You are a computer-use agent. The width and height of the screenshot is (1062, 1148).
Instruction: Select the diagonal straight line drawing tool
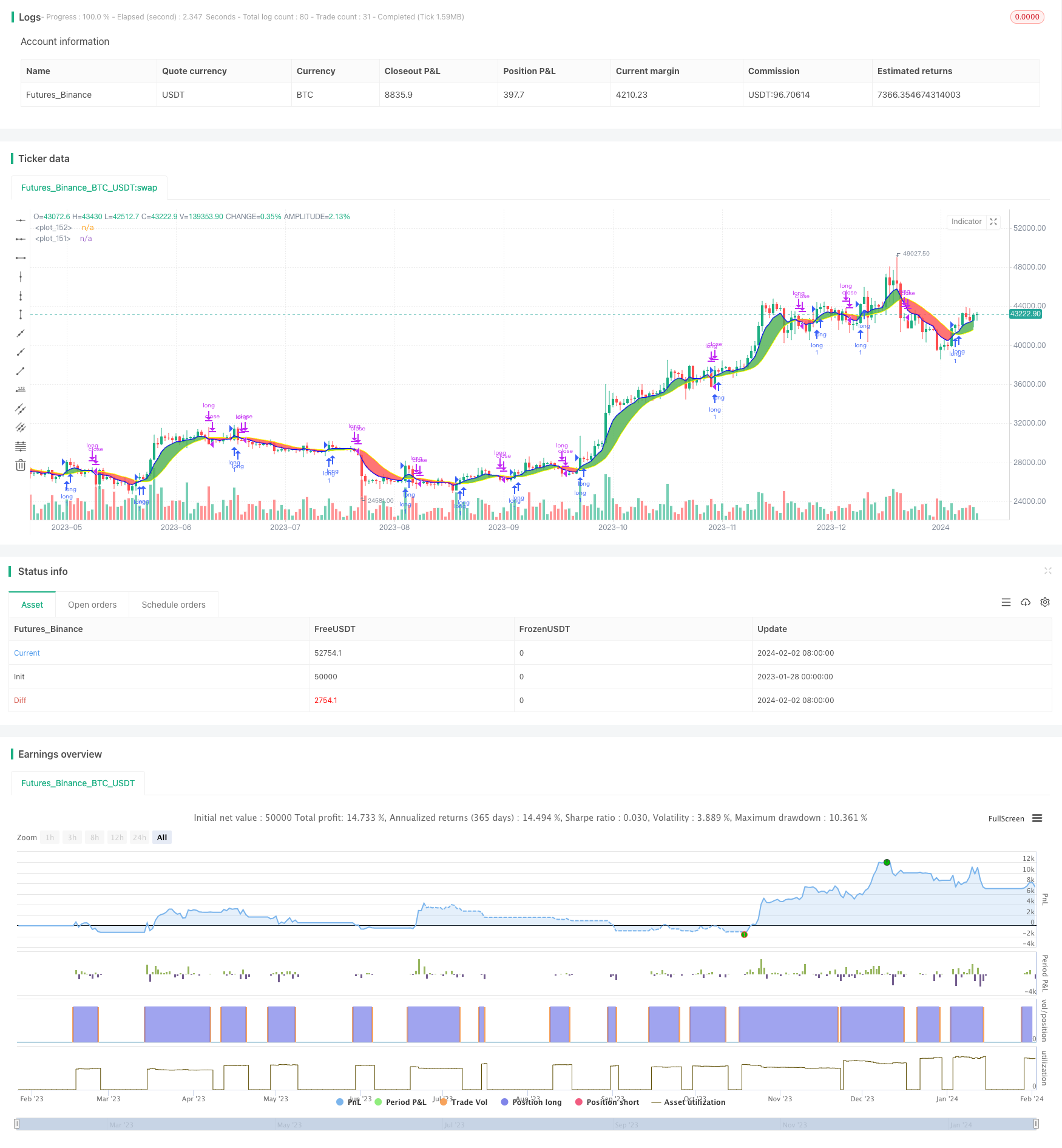click(x=21, y=333)
